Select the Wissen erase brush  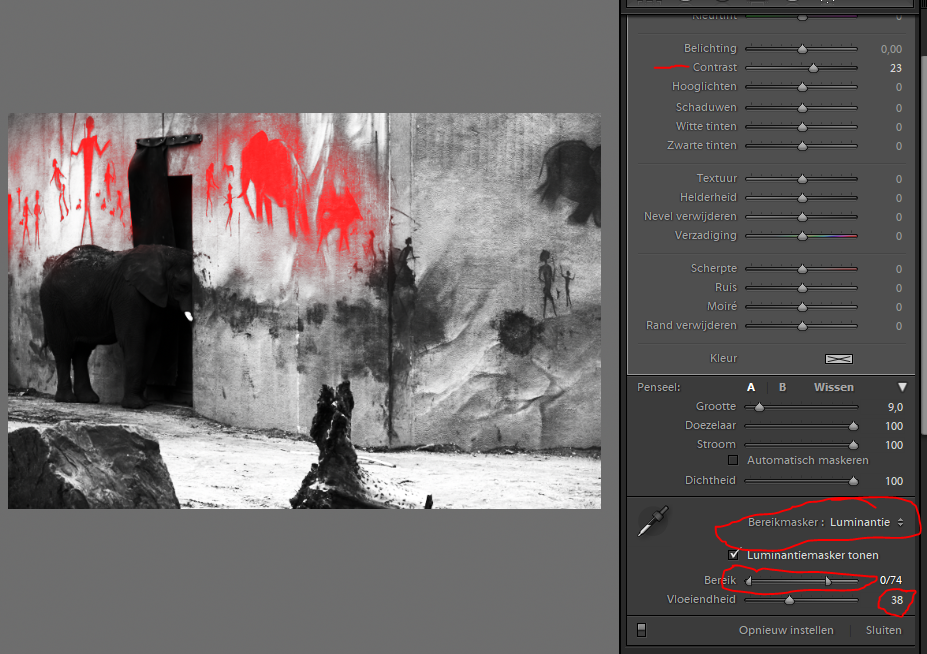click(833, 387)
